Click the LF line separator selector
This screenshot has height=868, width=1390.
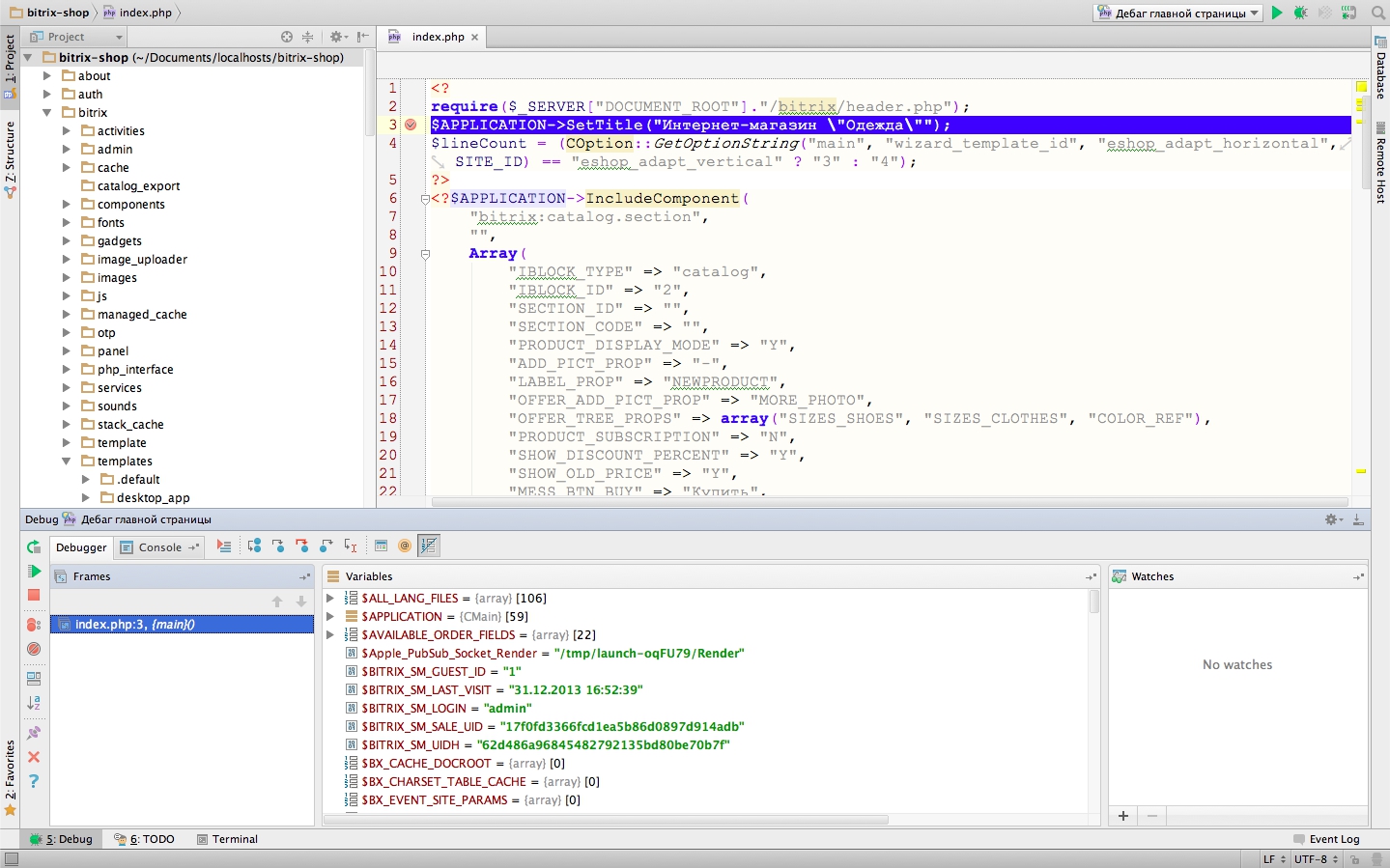[x=1275, y=859]
